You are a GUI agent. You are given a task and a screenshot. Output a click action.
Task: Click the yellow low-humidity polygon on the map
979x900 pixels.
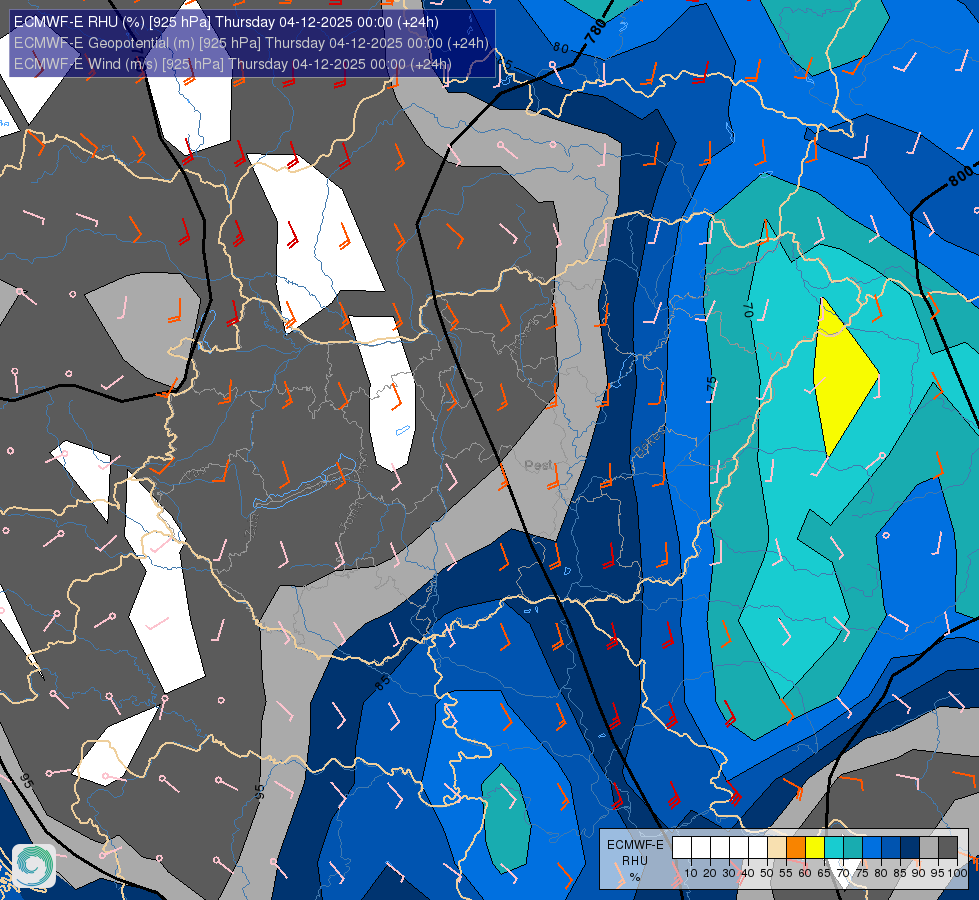click(843, 377)
